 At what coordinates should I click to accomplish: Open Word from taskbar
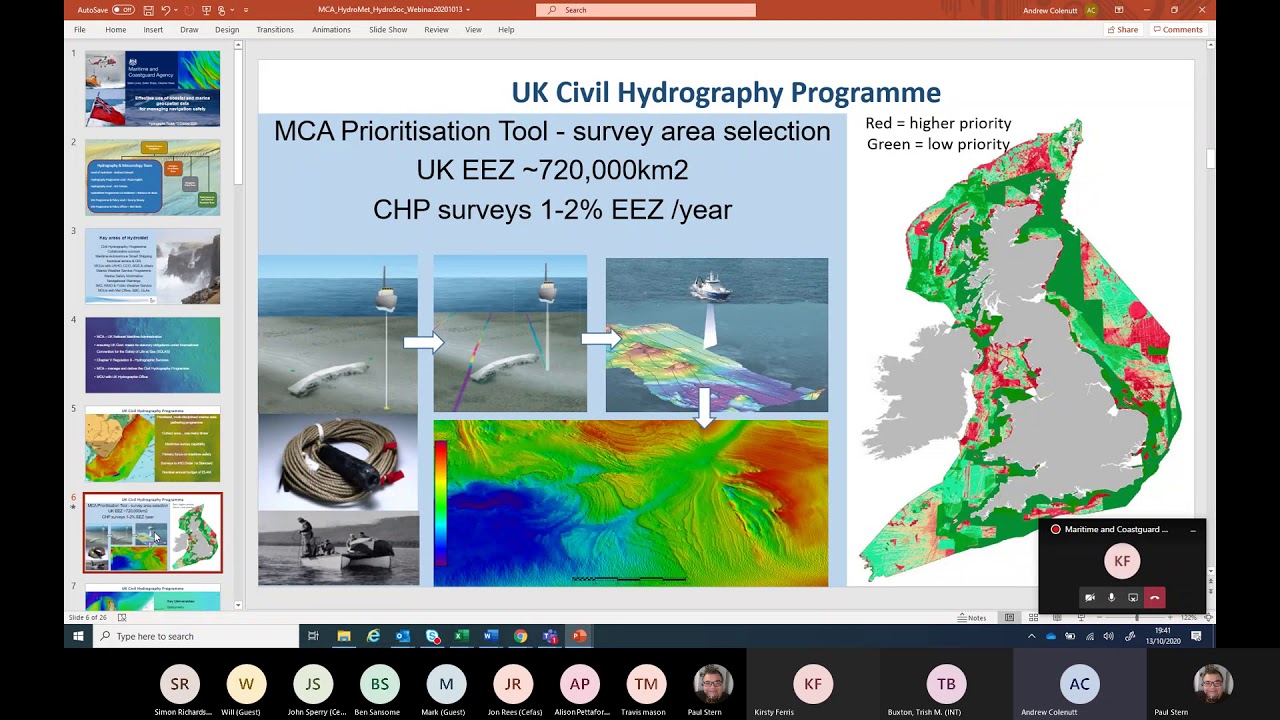491,636
